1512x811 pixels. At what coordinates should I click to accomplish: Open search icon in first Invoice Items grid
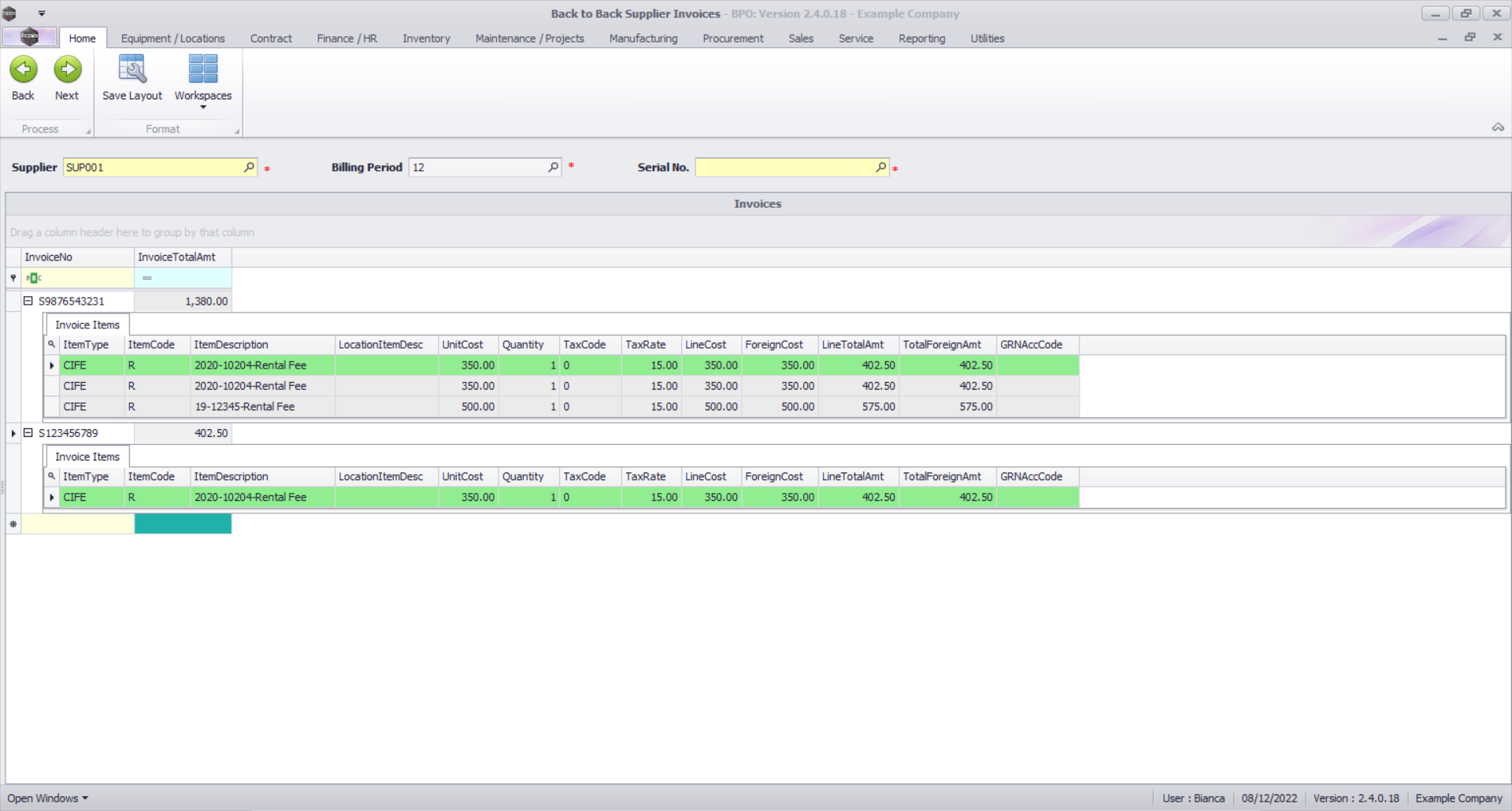click(x=51, y=344)
